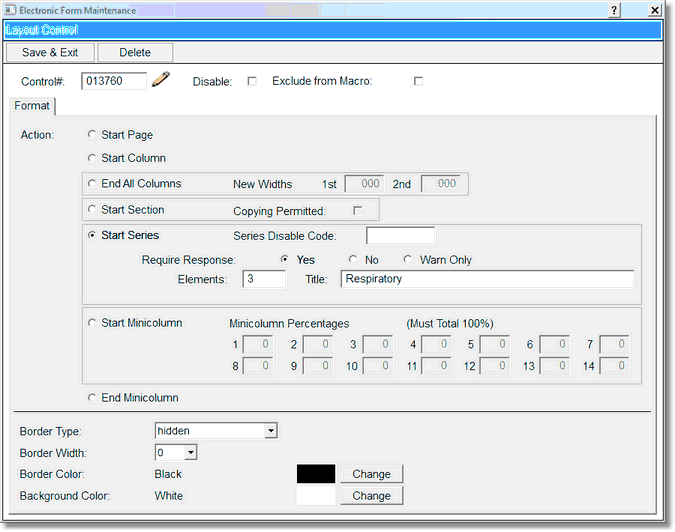Screen dimensions: 675x532
Task: Click Minicolumn percentage field 13
Action: 555,366
